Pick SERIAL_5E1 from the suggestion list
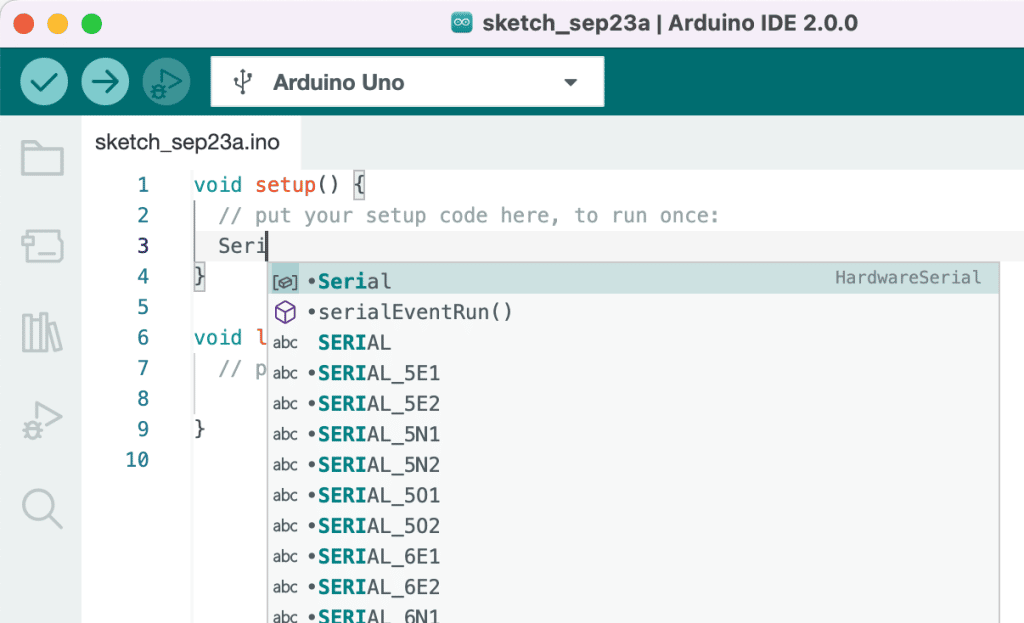 [x=633, y=373]
